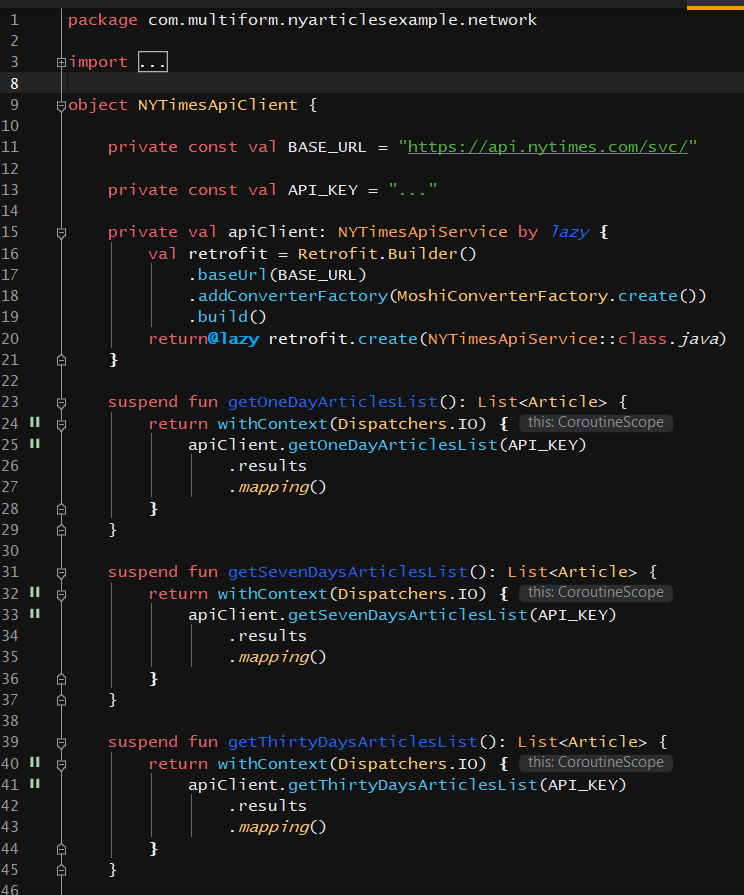Click fold end marker on line 44
The height and width of the screenshot is (895, 744).
click(61, 849)
